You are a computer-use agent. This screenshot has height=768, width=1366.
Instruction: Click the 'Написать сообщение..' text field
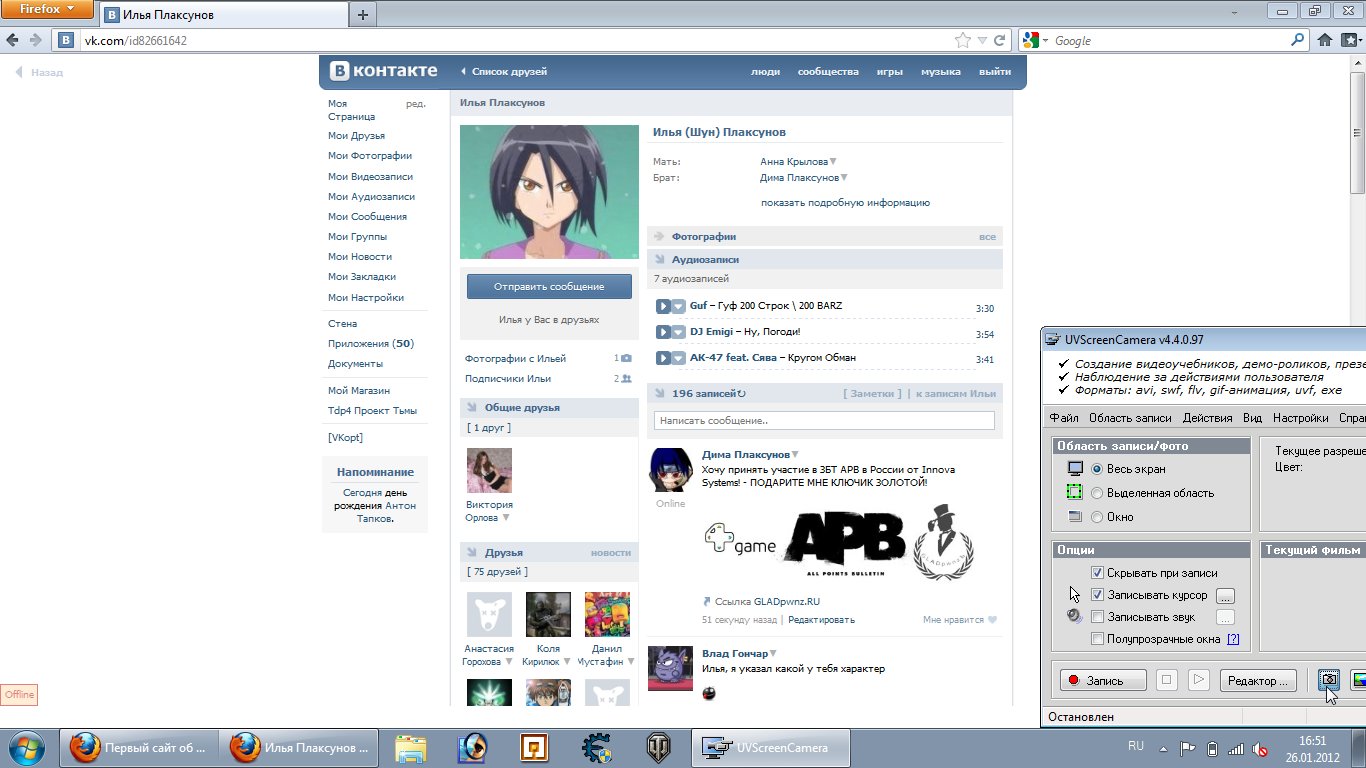pyautogui.click(x=824, y=421)
